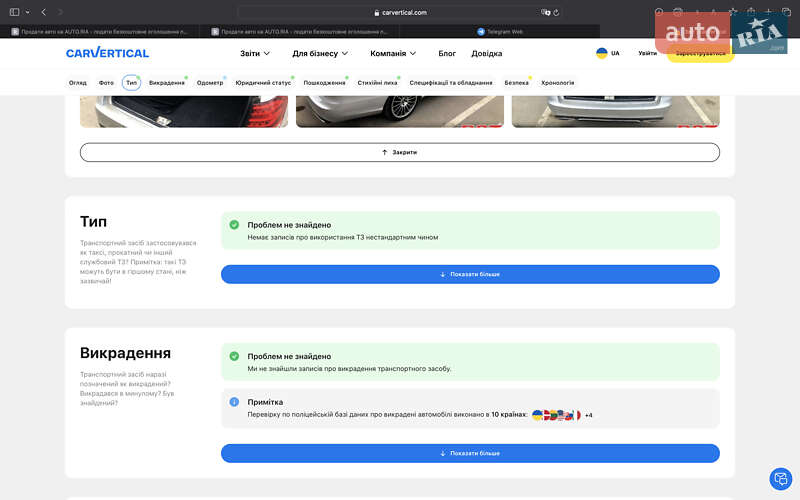Click the green checkmark in Викрадення section
This screenshot has width=800, height=500.
pos(234,356)
